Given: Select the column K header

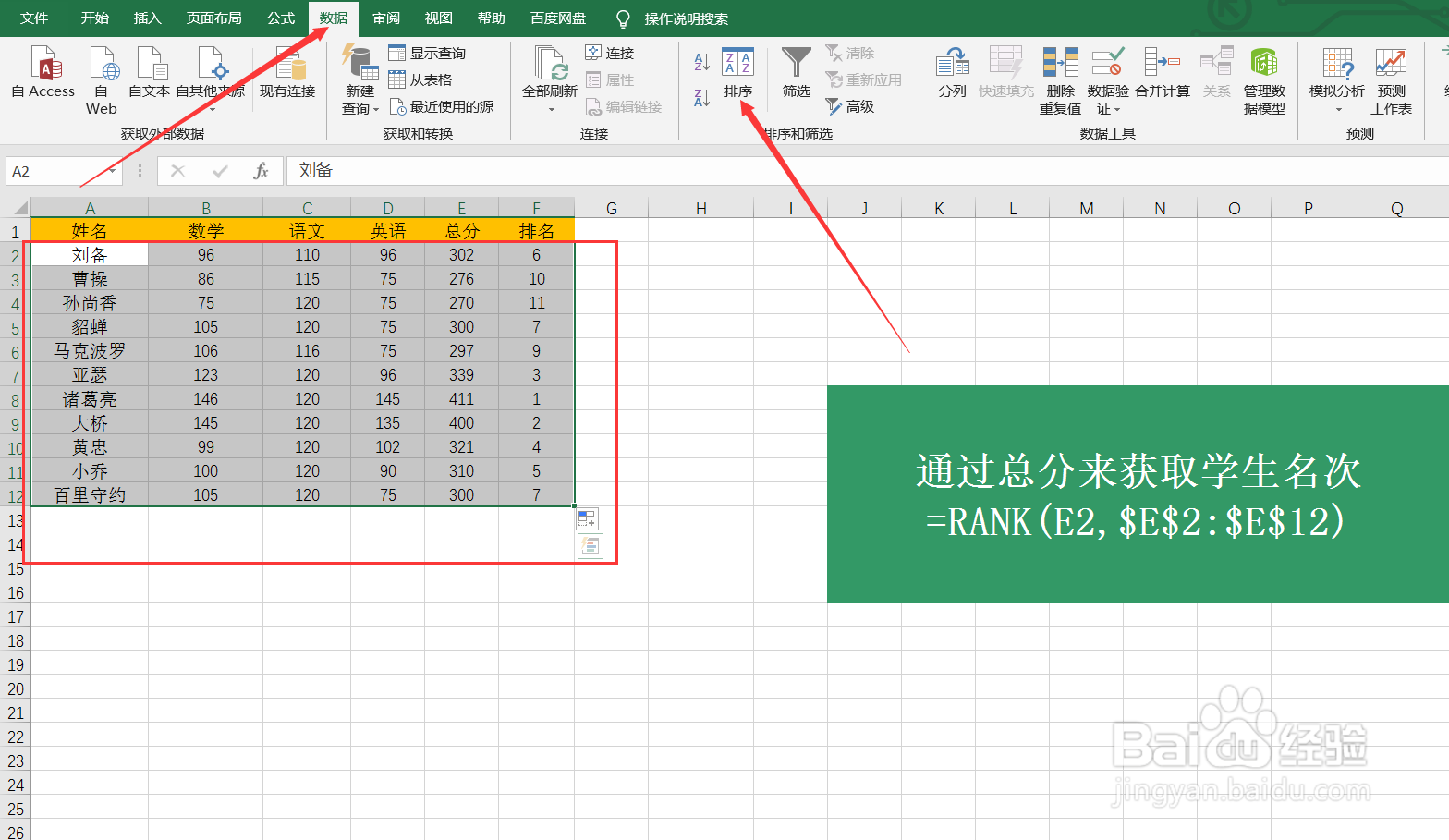Looking at the screenshot, I should pyautogui.click(x=938, y=208).
